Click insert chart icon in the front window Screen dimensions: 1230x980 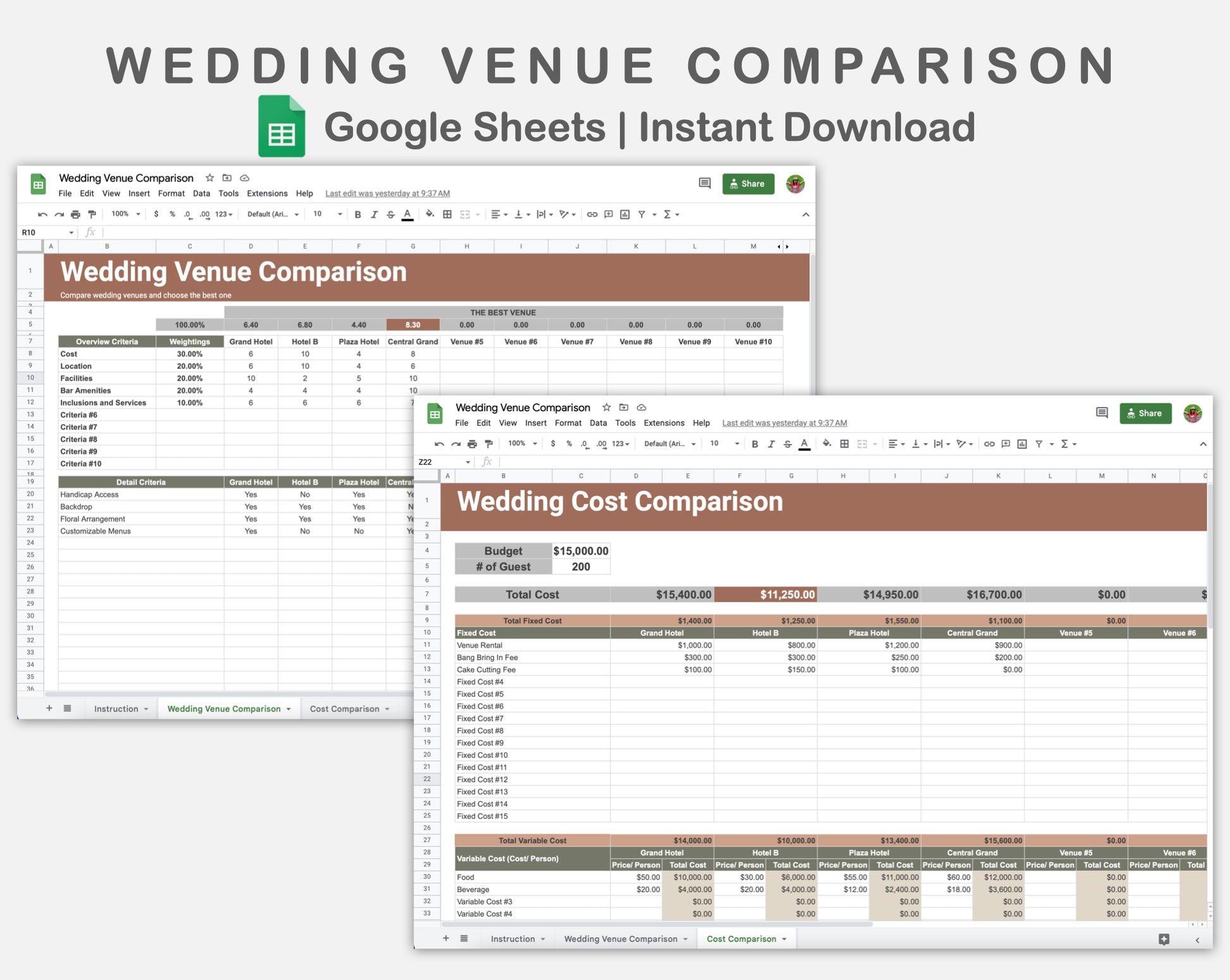1022,444
